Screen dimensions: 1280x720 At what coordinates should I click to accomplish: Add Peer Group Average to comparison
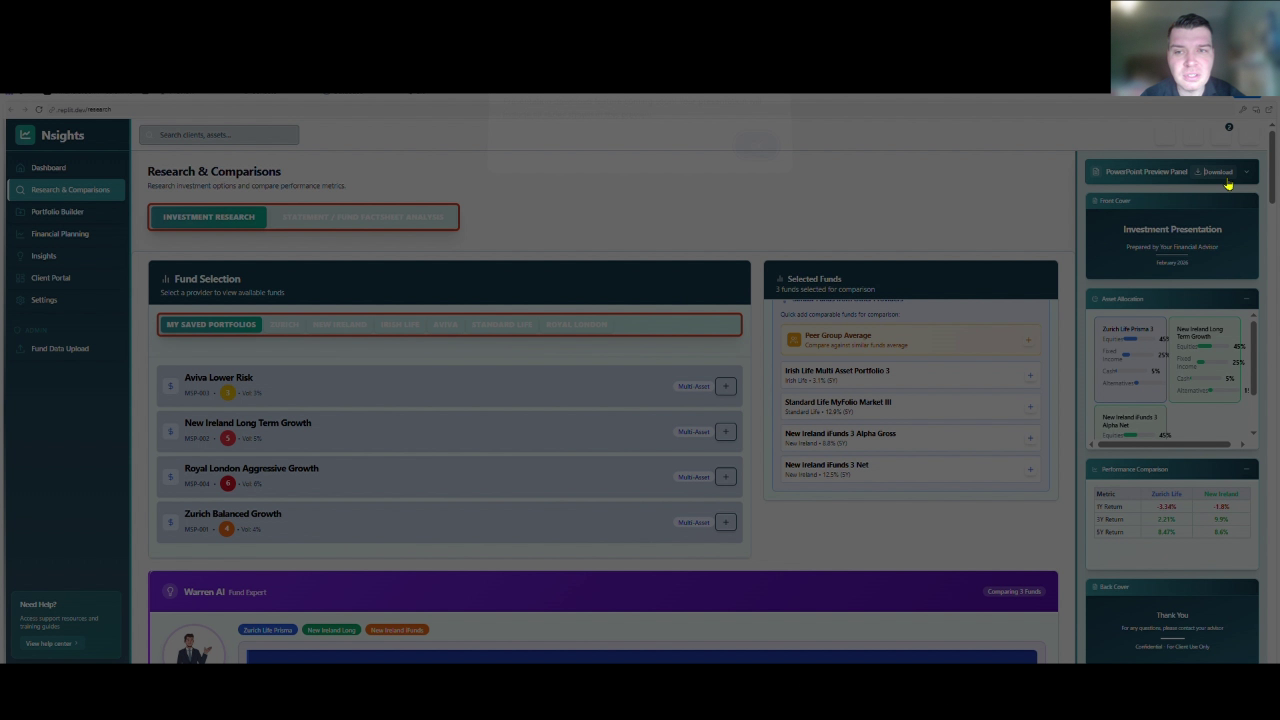[x=1028, y=341]
